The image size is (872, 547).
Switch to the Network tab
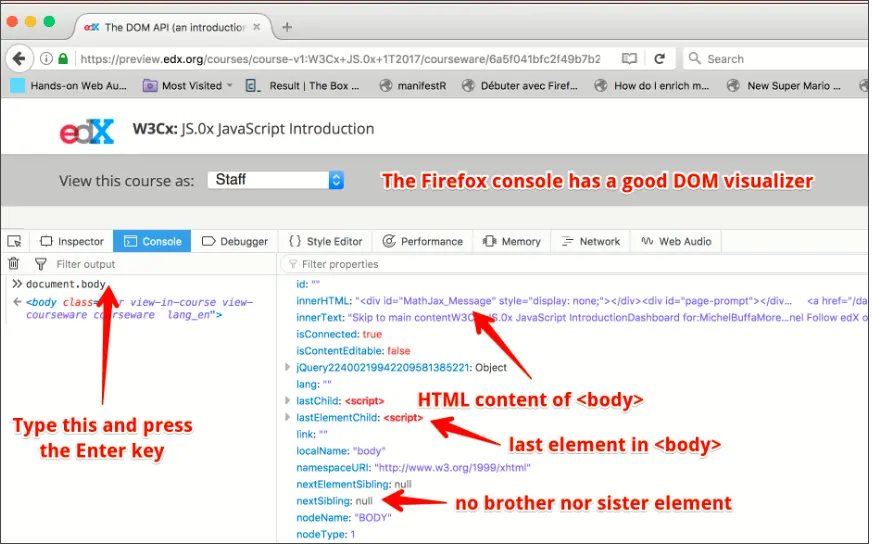[591, 241]
